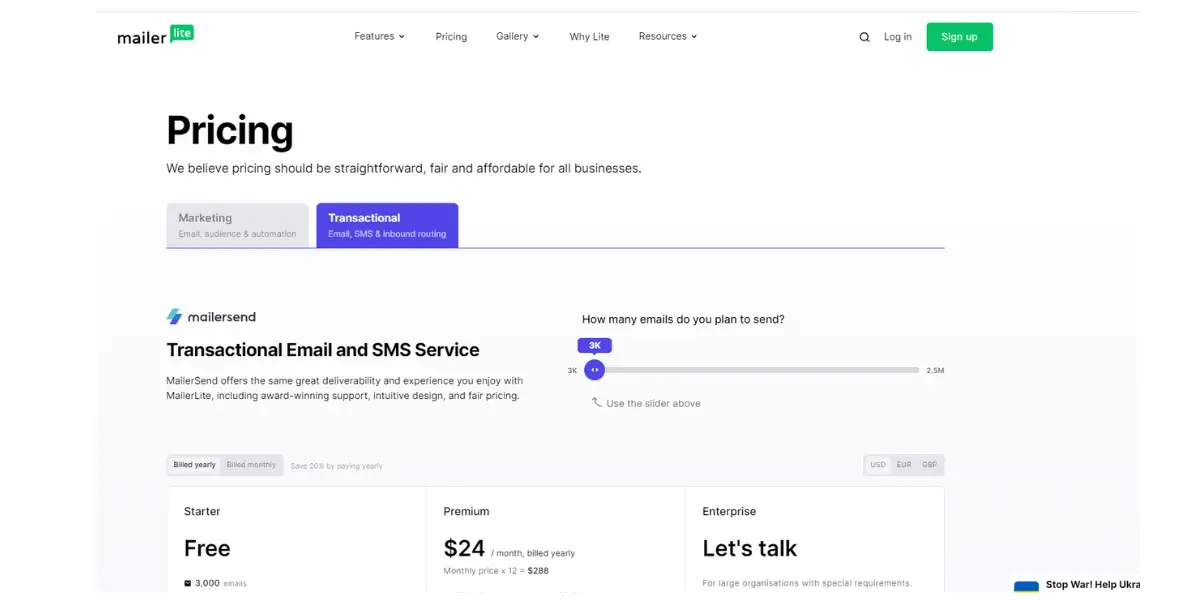Click the 2.5M slider maximum label

(x=935, y=370)
